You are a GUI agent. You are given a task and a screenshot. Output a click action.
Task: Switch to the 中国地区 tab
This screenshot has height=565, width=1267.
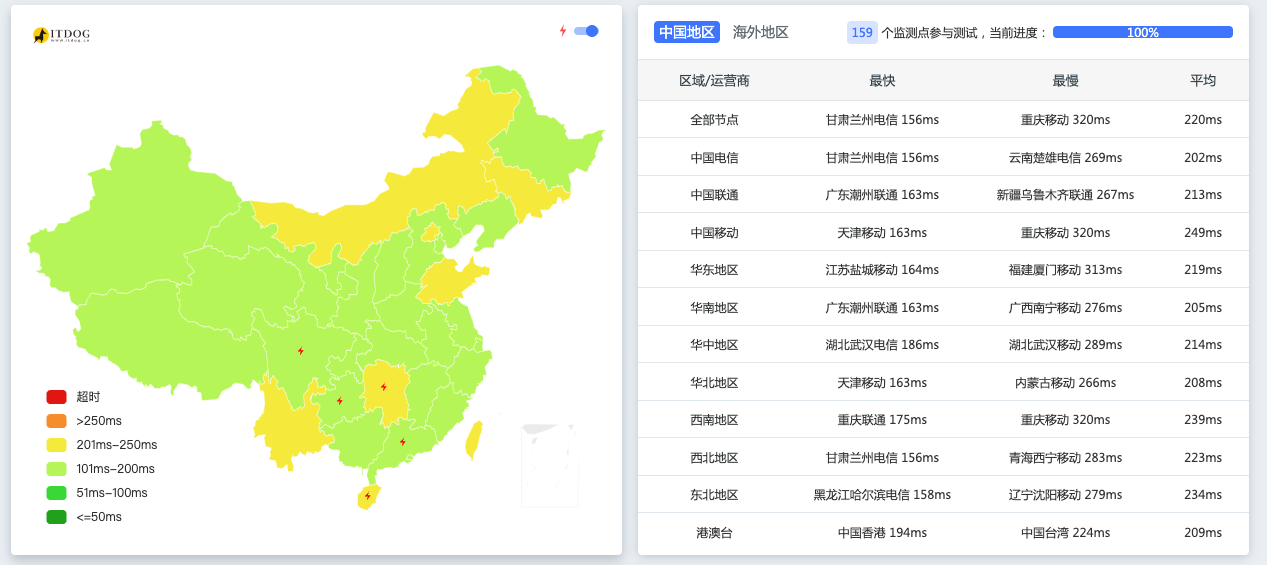[x=687, y=32]
